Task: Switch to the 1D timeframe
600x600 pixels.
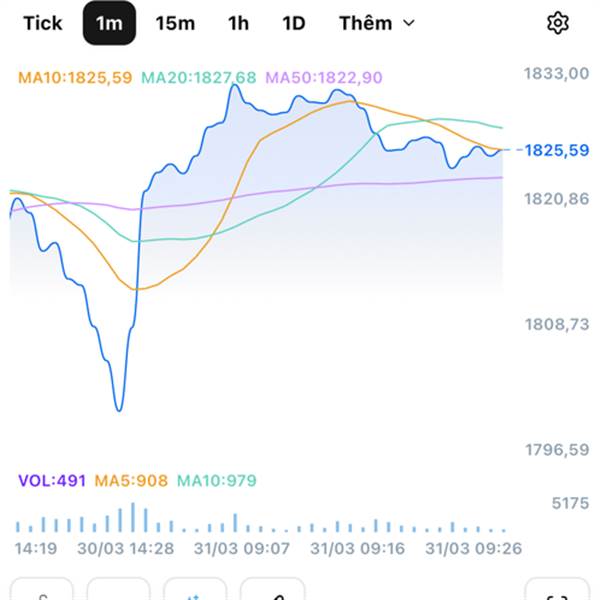Action: (293, 23)
